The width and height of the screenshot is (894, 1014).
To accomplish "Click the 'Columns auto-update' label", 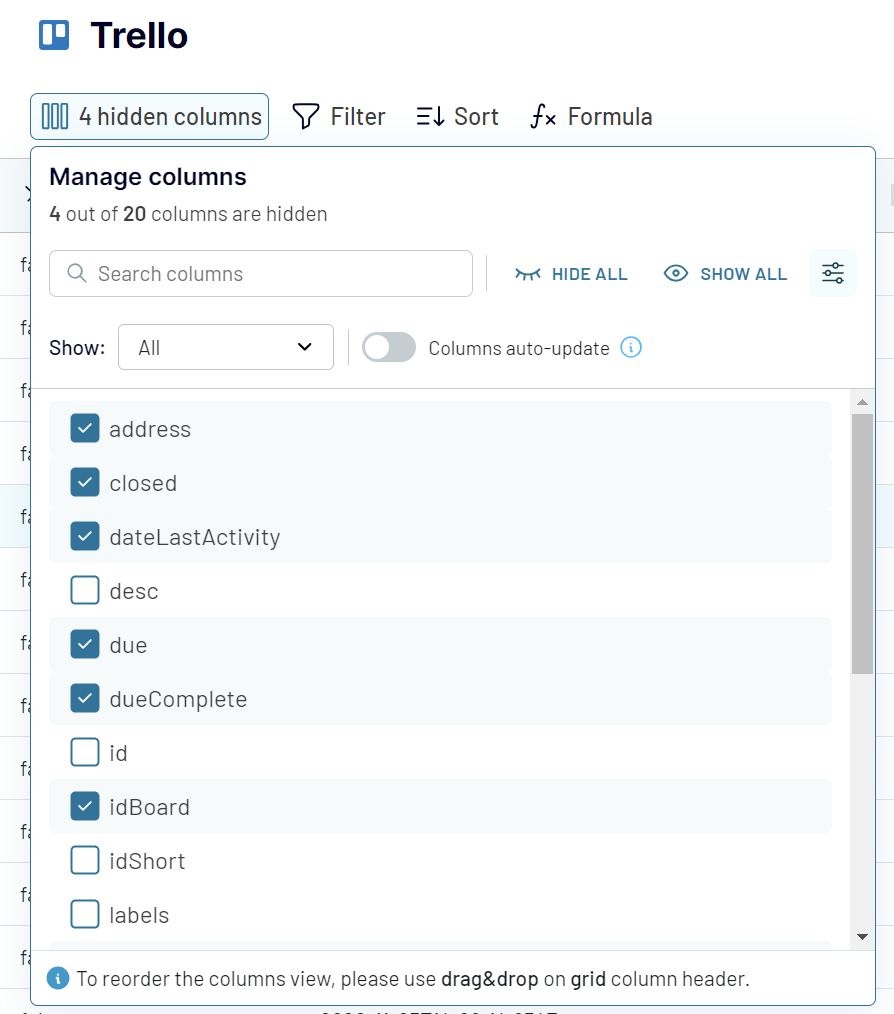I will click(519, 348).
